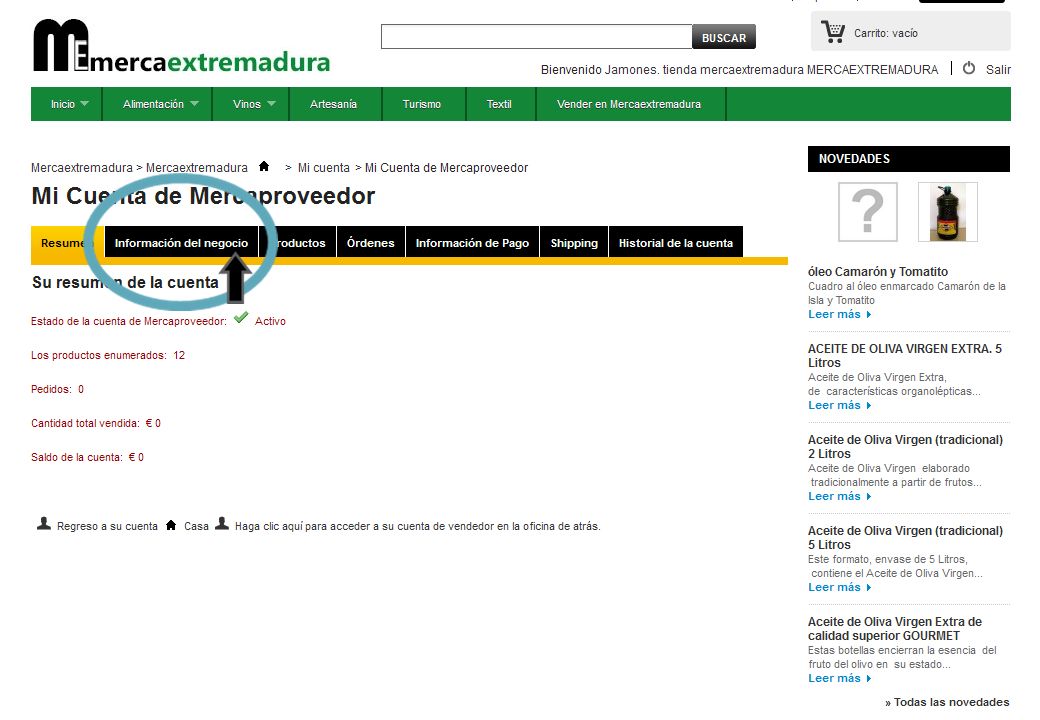Click Los productos enumerados: 12 text
The image size is (1040, 720).
108,355
